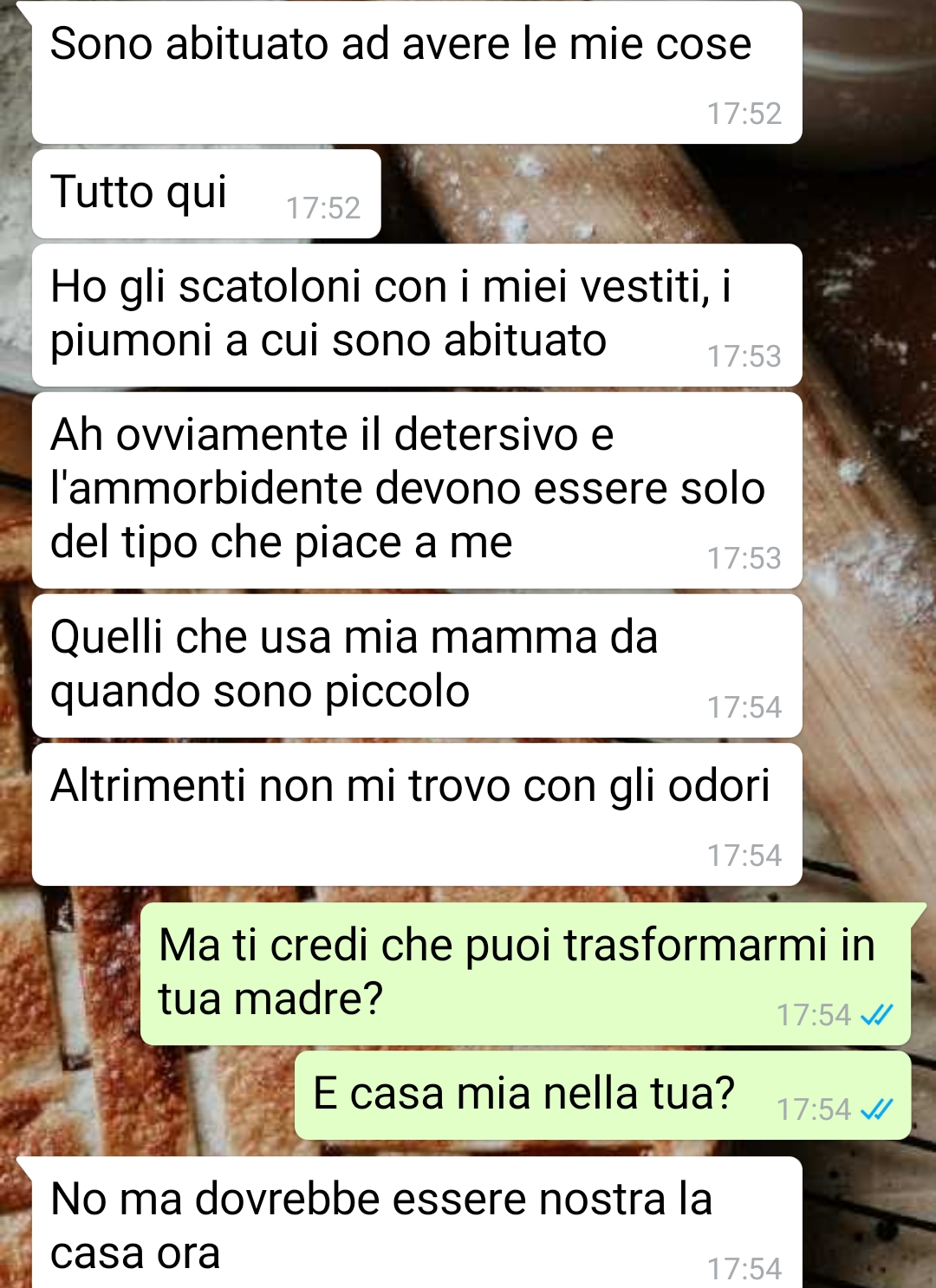Viewport: 936px width, 1288px height.
Task: Select the 'Tutto qui' message bubble
Action: coord(206,194)
